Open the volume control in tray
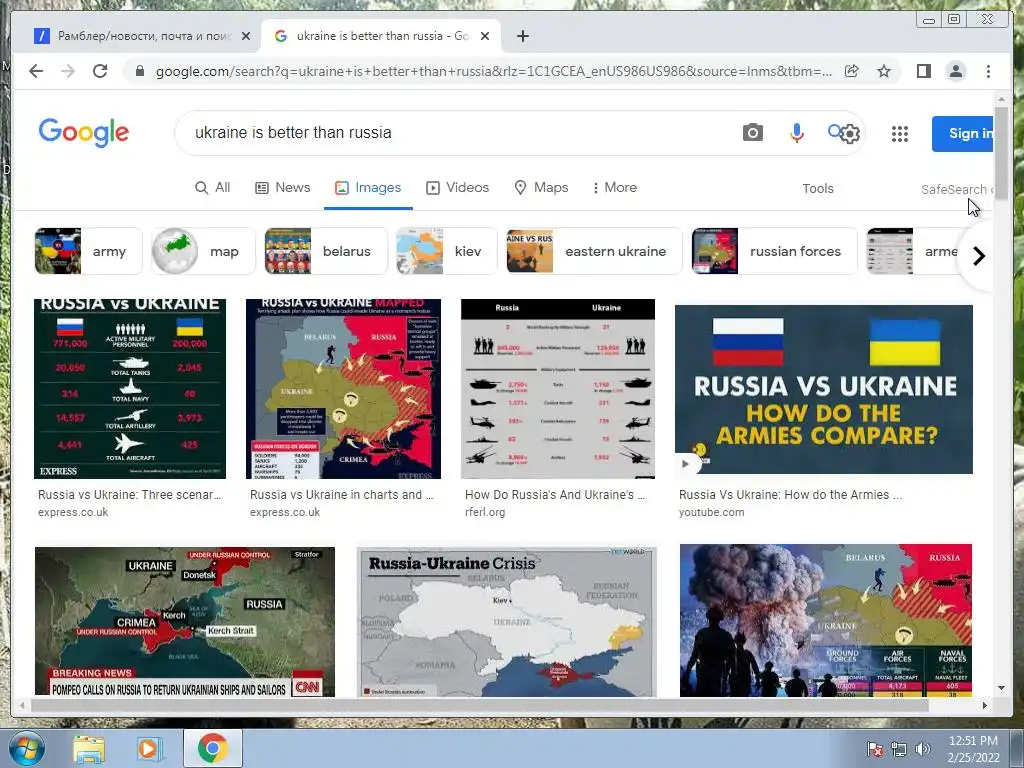Image resolution: width=1024 pixels, height=768 pixels. (922, 749)
